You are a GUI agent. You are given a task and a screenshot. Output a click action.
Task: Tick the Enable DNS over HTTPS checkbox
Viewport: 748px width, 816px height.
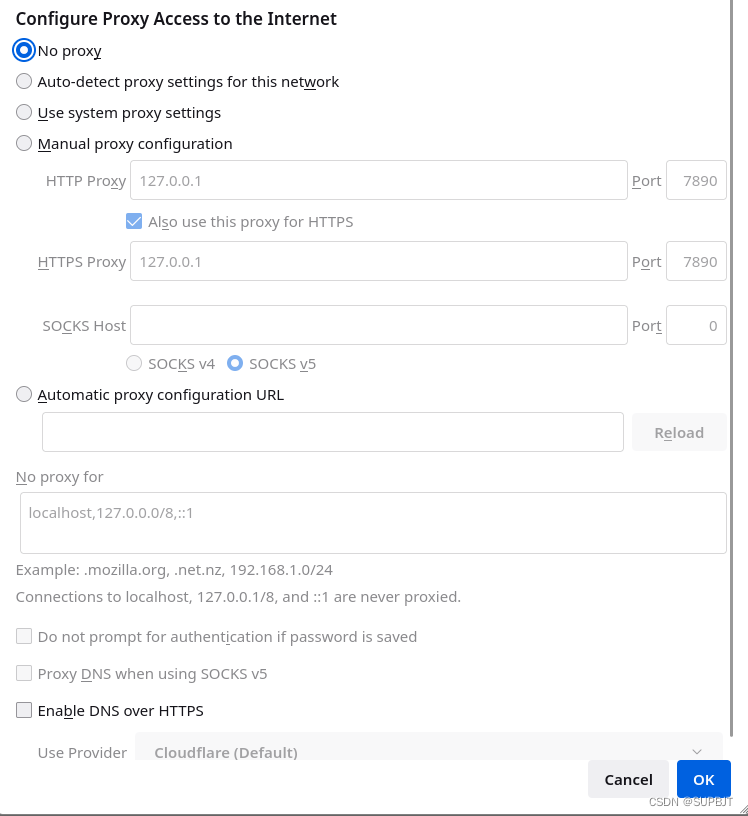click(24, 711)
